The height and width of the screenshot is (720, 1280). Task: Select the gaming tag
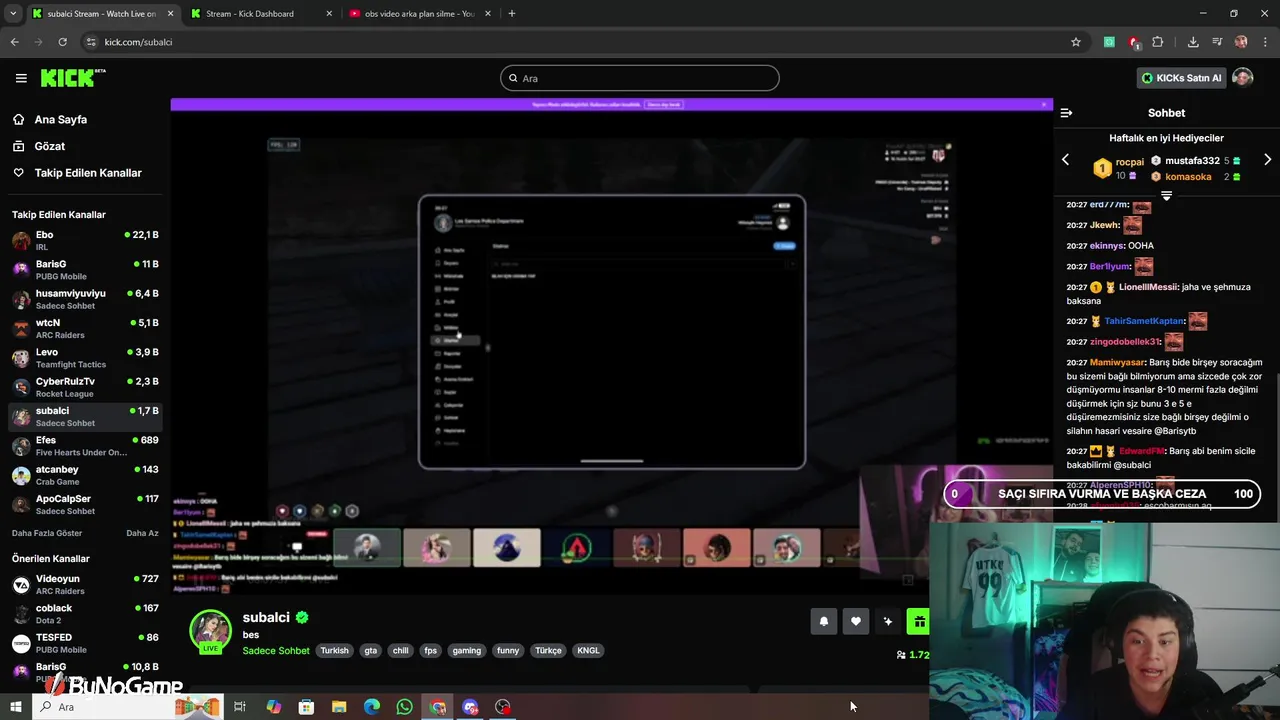[466, 651]
